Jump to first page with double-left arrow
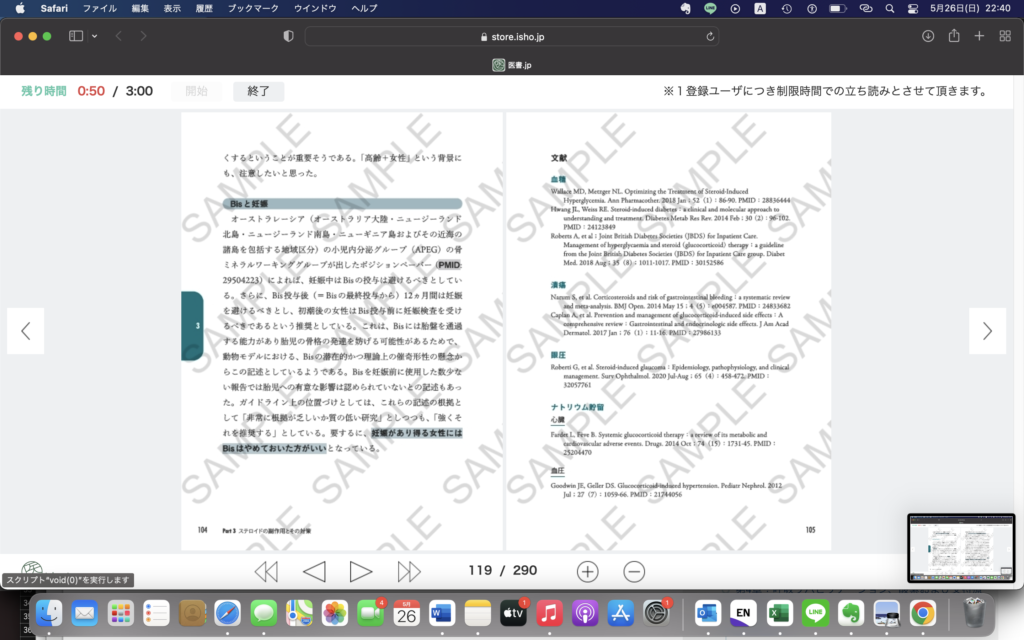Image resolution: width=1024 pixels, height=640 pixels. (x=266, y=571)
